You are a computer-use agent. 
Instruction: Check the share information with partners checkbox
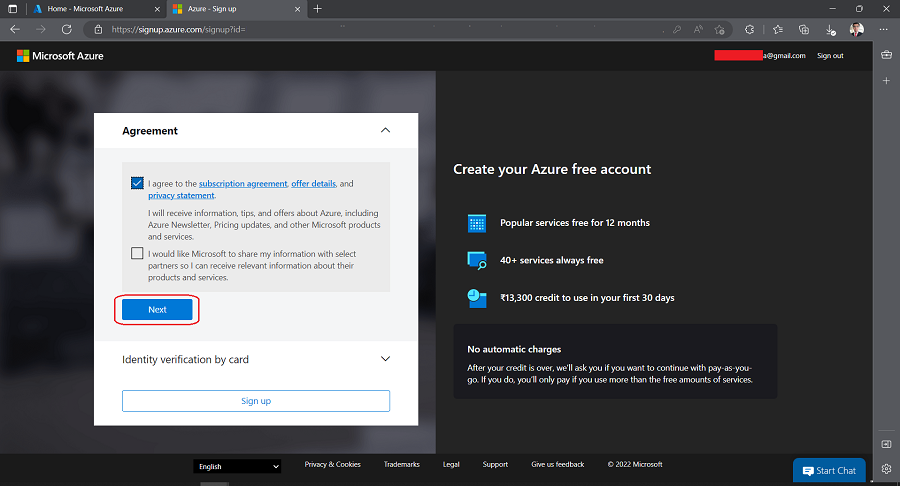pos(137,254)
